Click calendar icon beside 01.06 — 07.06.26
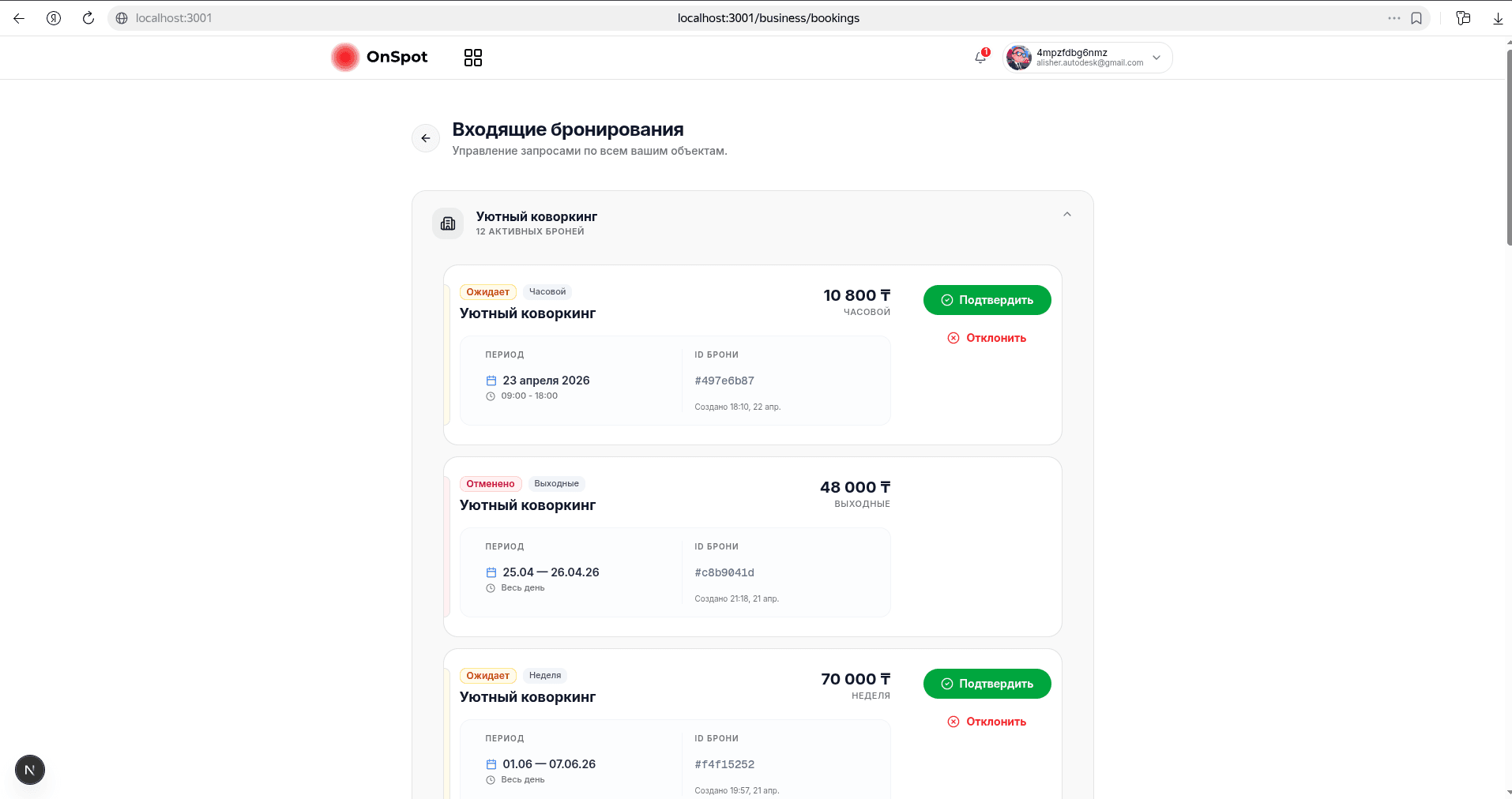Screen dimensions: 1512x799 pos(491,764)
